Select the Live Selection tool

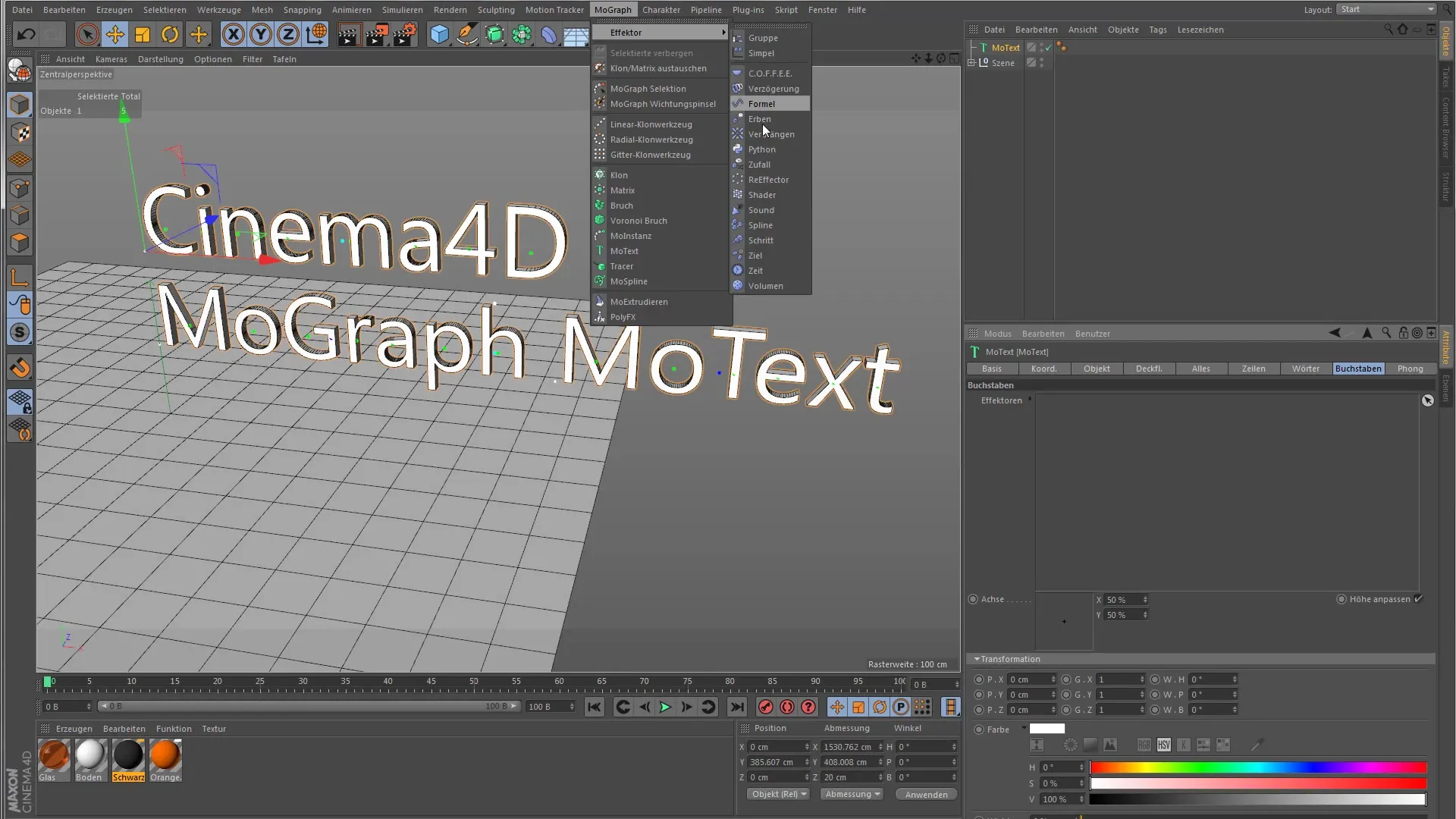[x=87, y=34]
